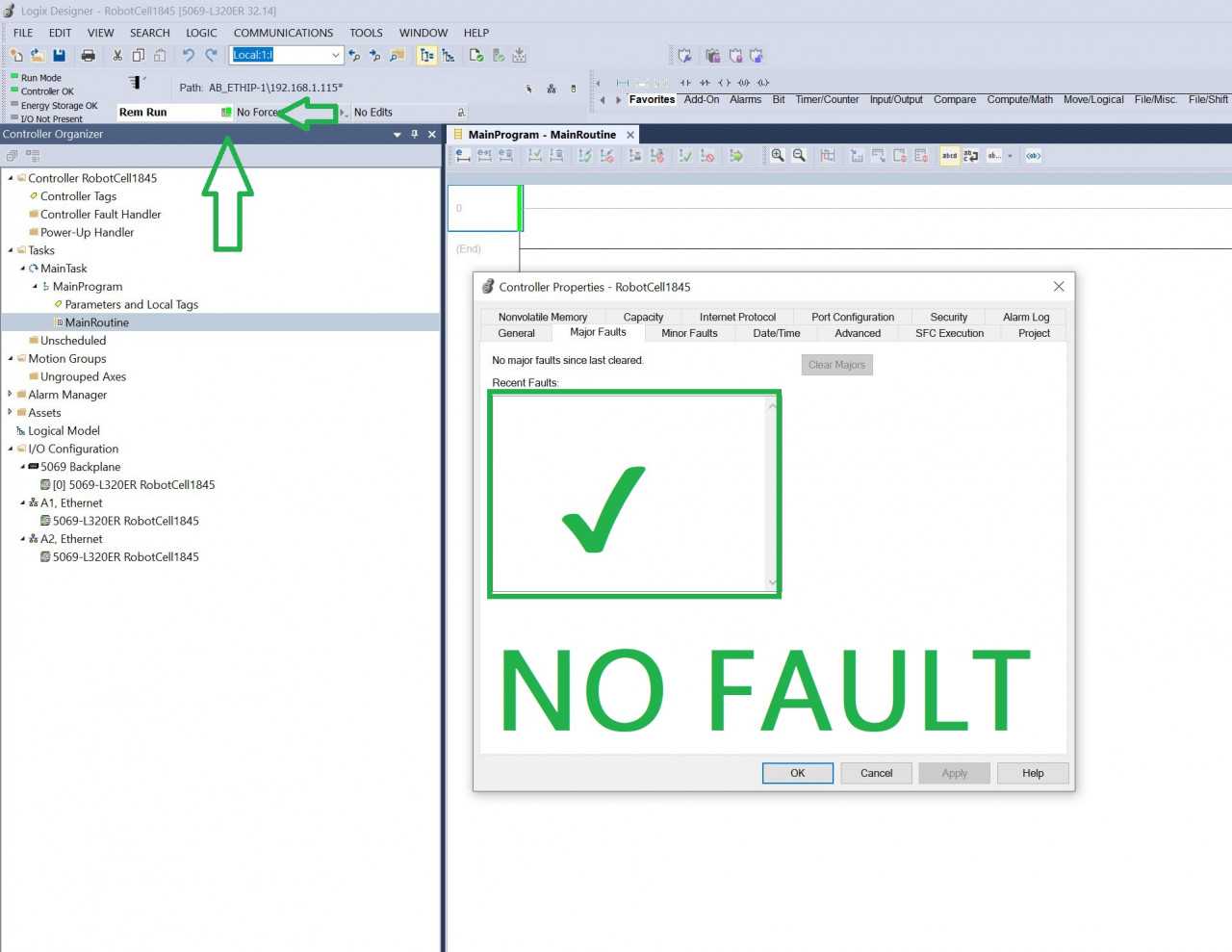This screenshot has height=952, width=1232.
Task: Open the COMMUNICATIONS menu
Action: pyautogui.click(x=283, y=33)
